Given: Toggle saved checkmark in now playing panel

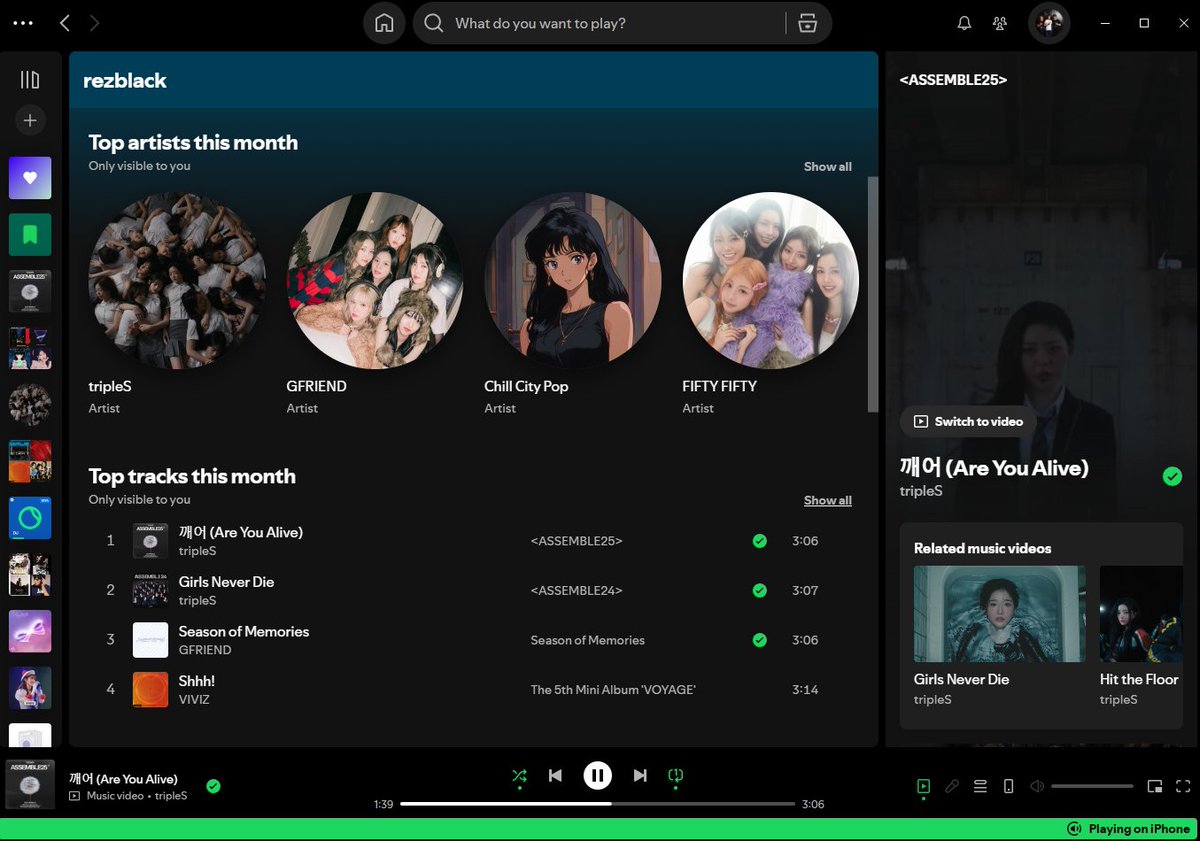Looking at the screenshot, I should (x=1172, y=477).
